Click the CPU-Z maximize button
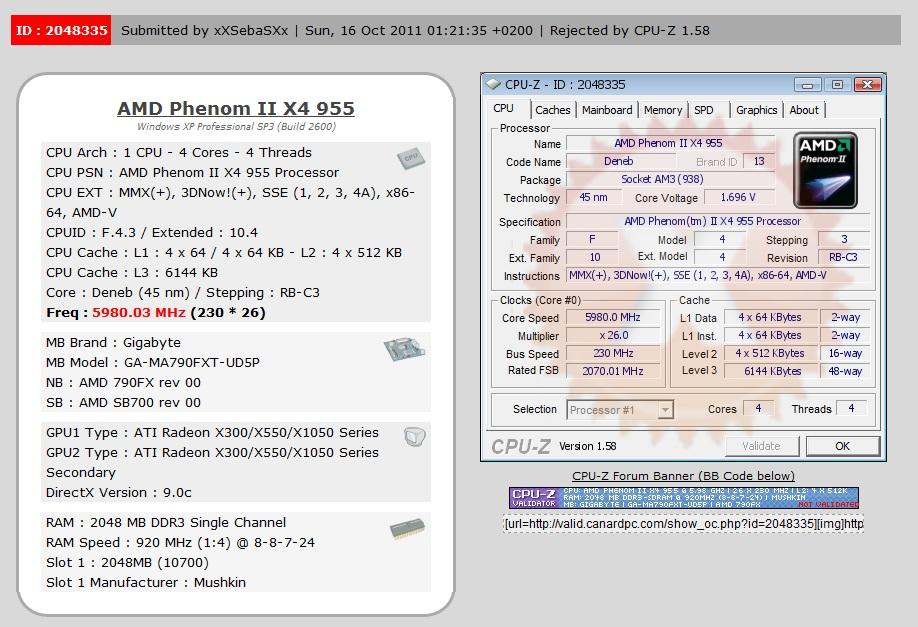Screen dimensions: 918x627 [837, 85]
